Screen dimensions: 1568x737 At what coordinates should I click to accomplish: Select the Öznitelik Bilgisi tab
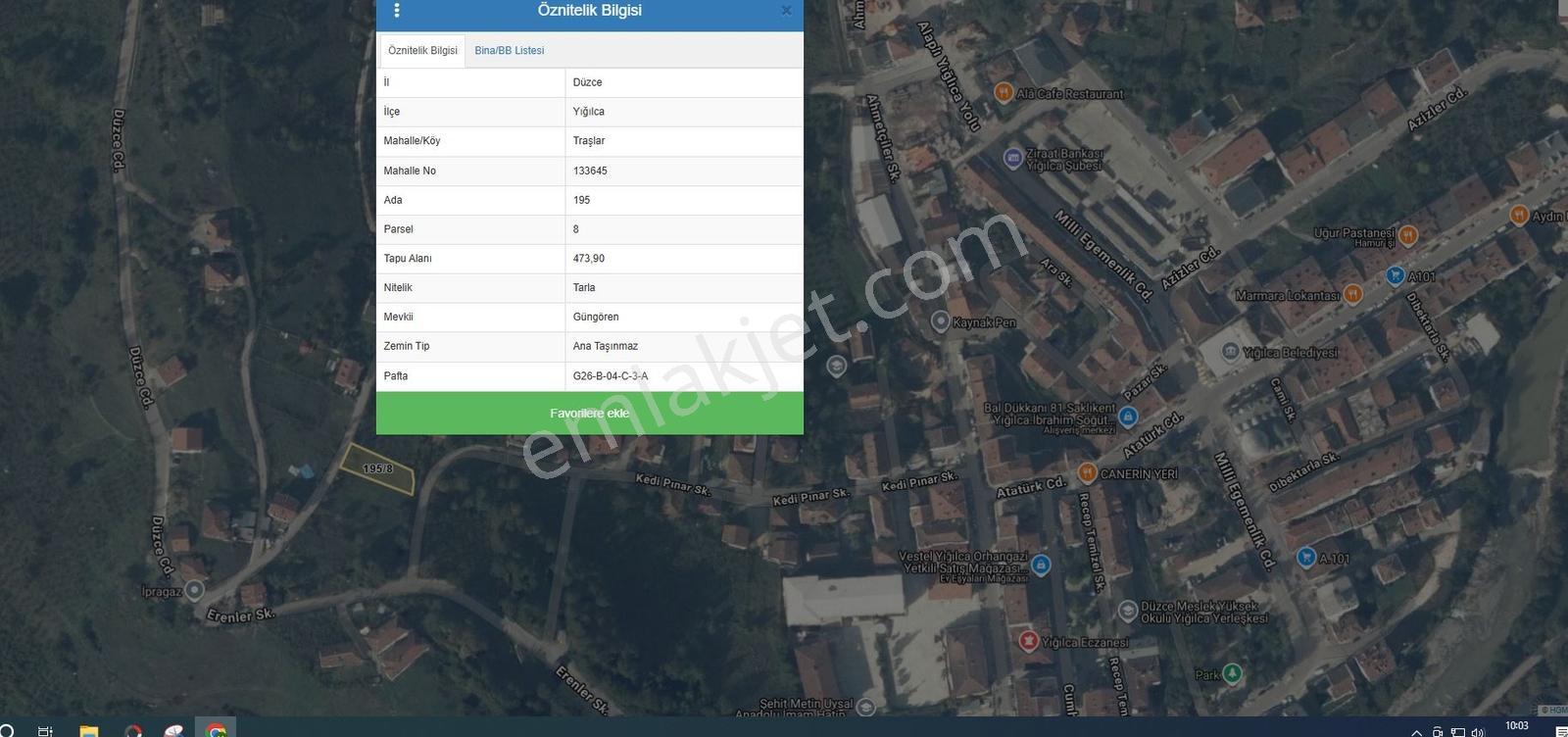pos(422,51)
